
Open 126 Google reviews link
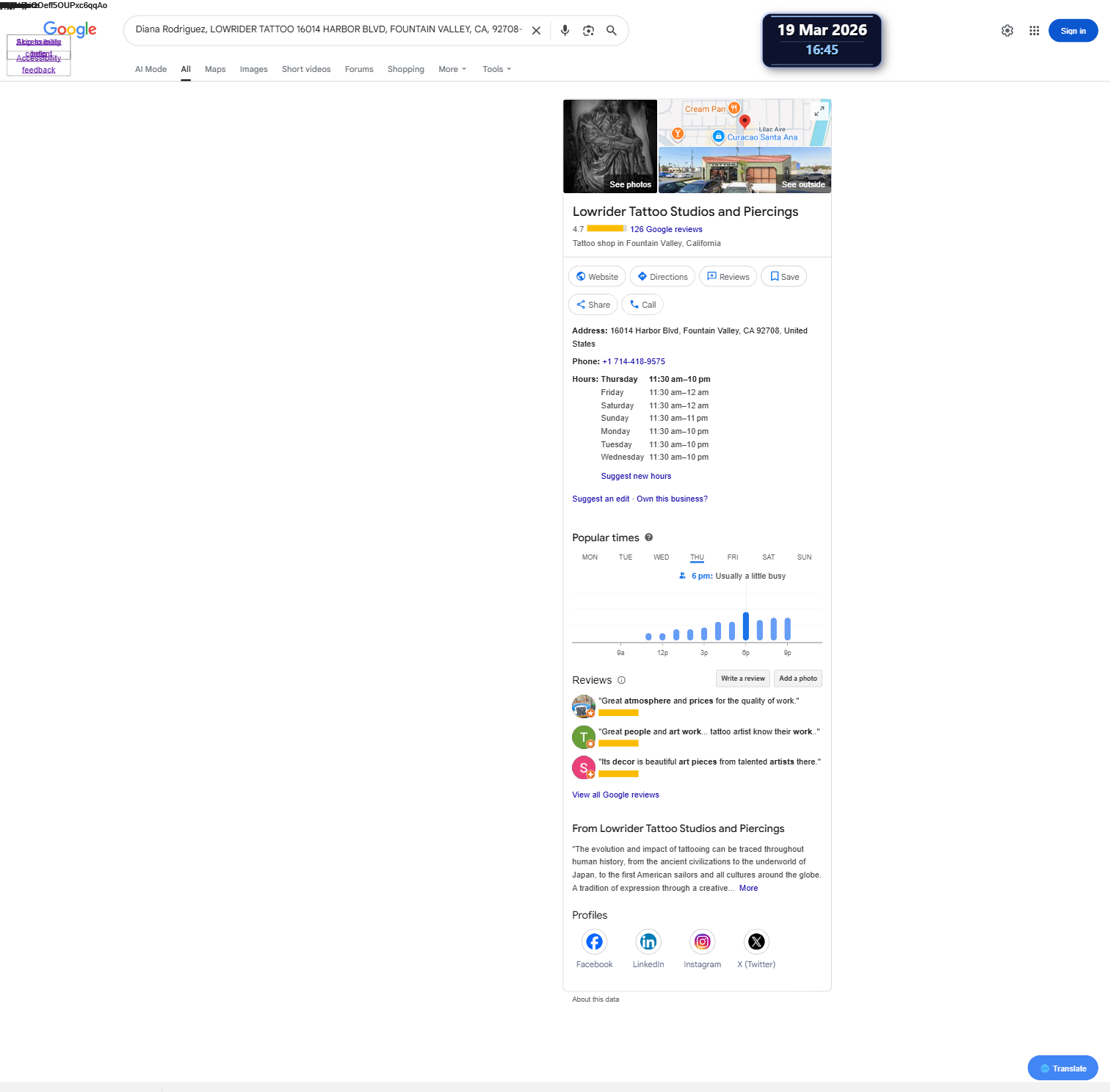(x=666, y=229)
